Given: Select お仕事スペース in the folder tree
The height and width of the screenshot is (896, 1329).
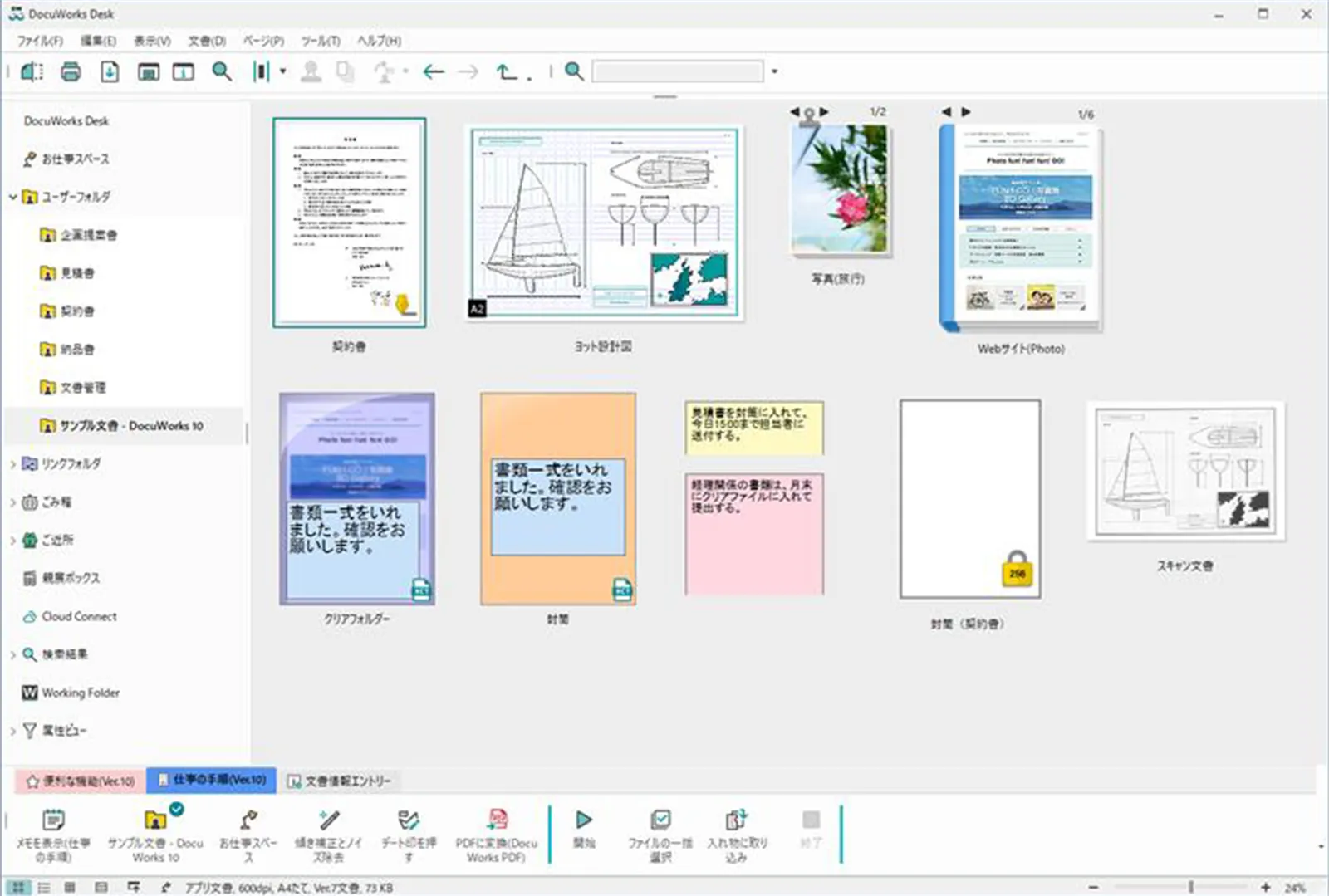Looking at the screenshot, I should point(66,159).
